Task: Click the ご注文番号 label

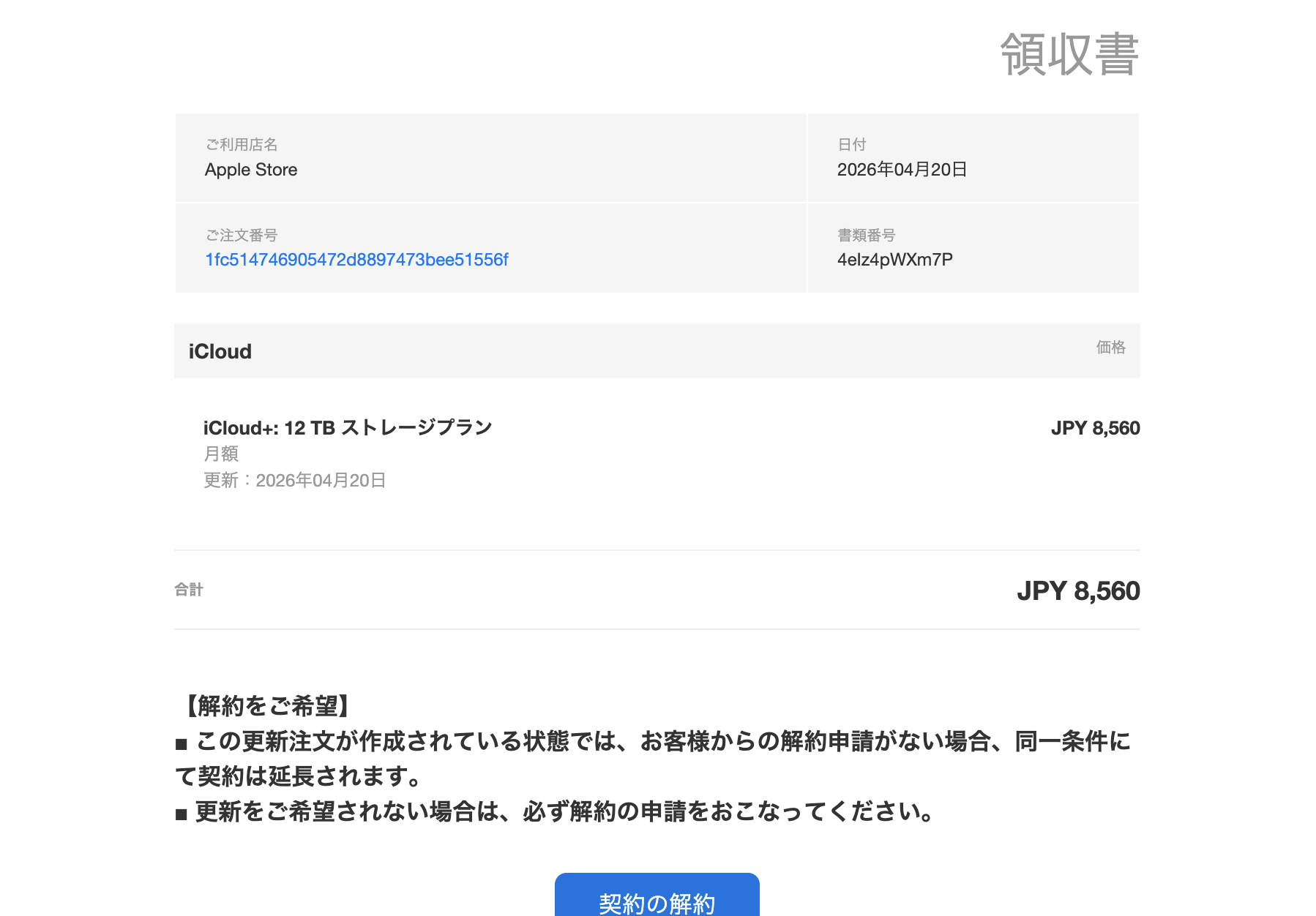Action: [242, 236]
